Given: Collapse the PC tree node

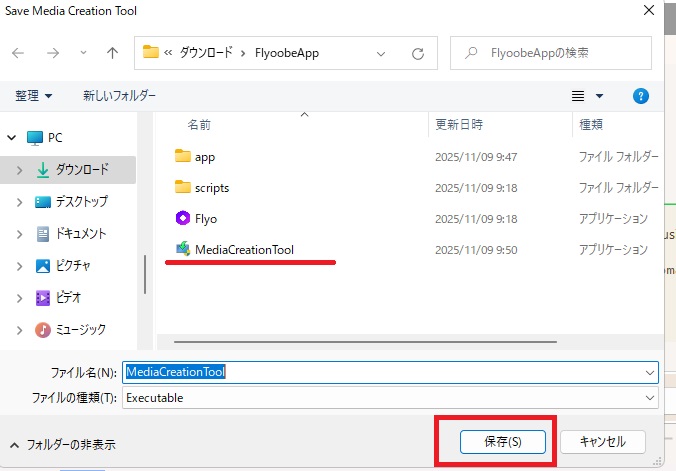Looking at the screenshot, I should pyautogui.click(x=12, y=137).
